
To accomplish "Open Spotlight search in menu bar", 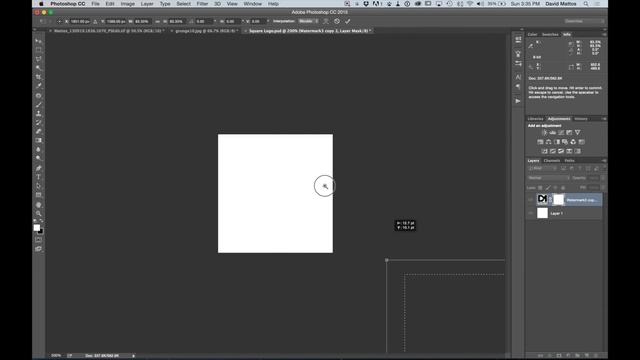I will tap(586, 4).
